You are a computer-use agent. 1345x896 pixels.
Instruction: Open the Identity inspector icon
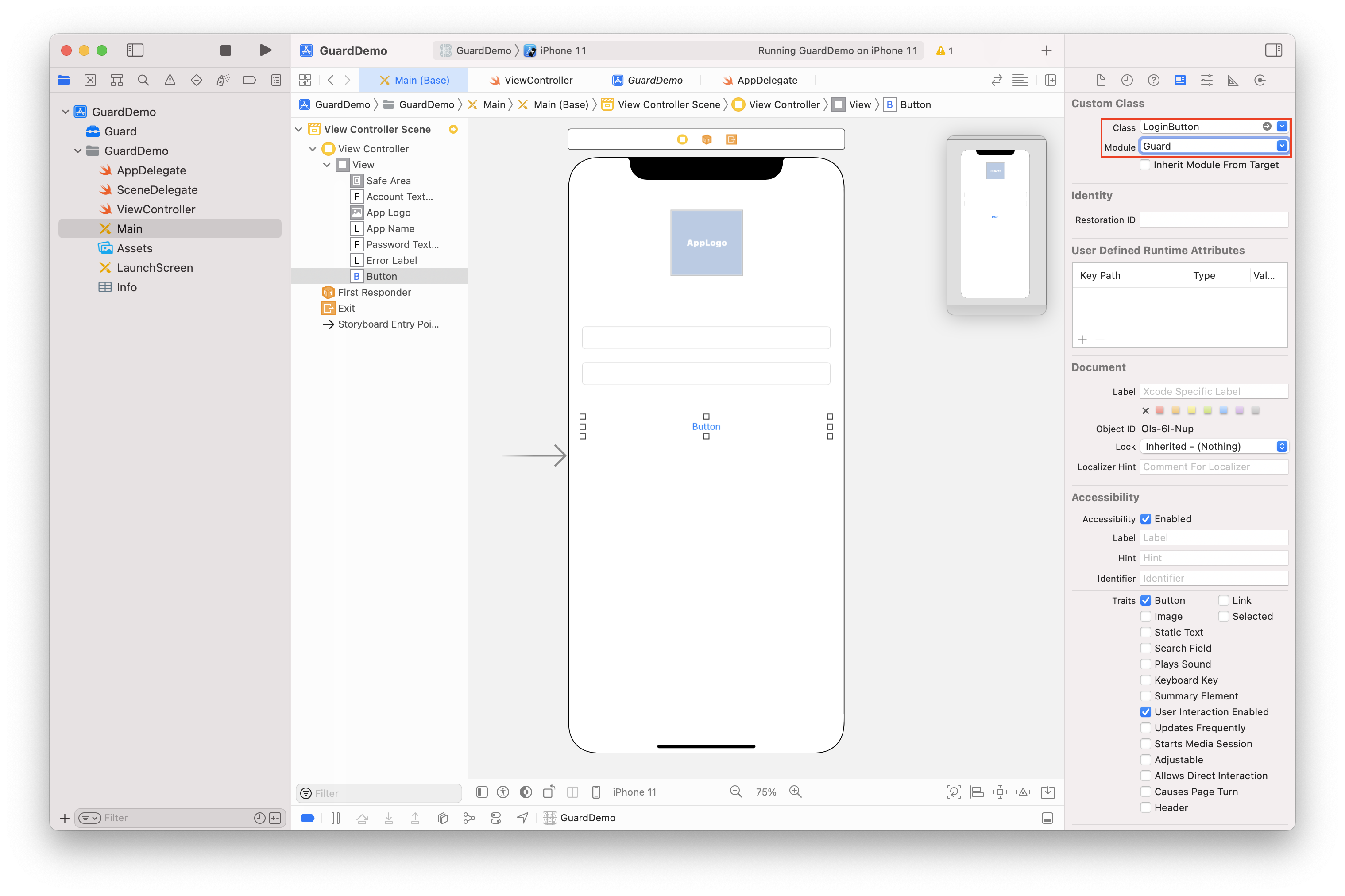(1180, 80)
